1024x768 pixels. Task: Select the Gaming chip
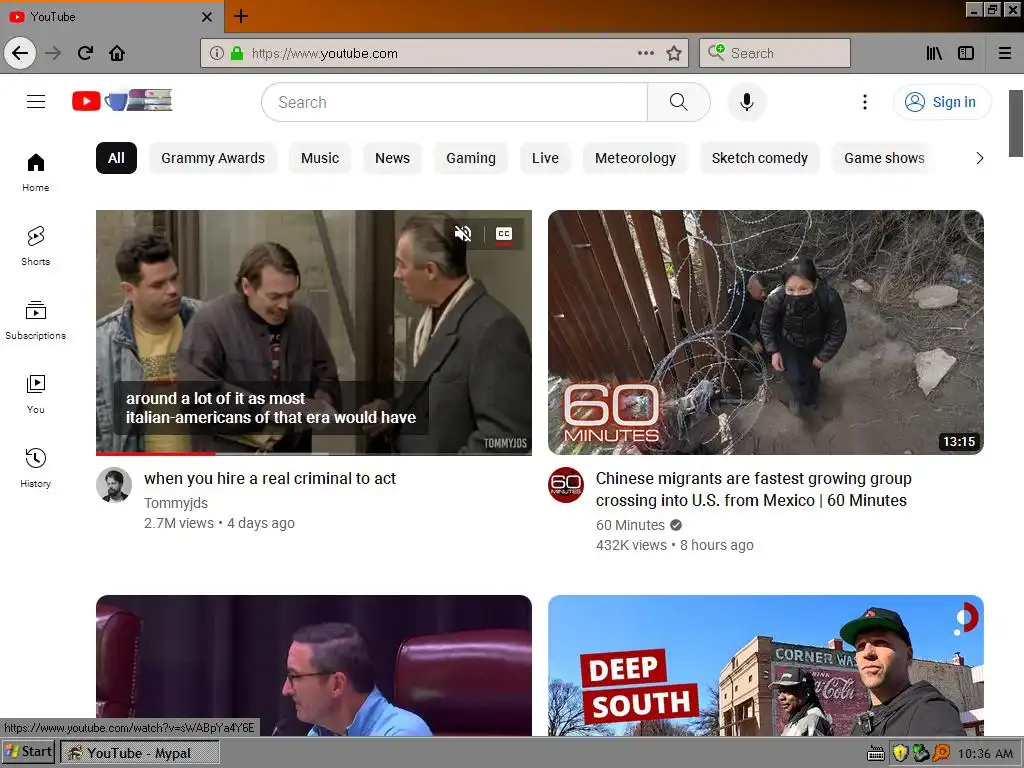click(471, 158)
